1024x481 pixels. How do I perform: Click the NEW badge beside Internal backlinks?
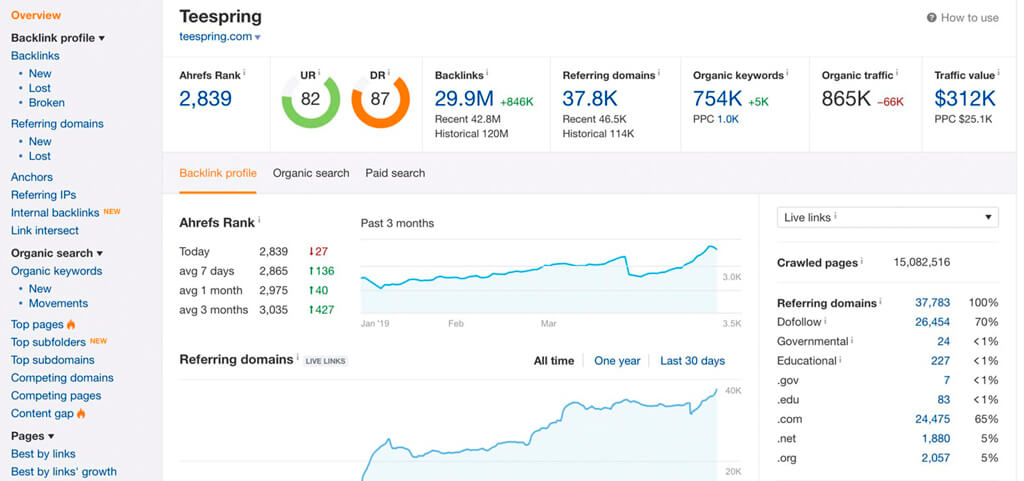coord(112,211)
